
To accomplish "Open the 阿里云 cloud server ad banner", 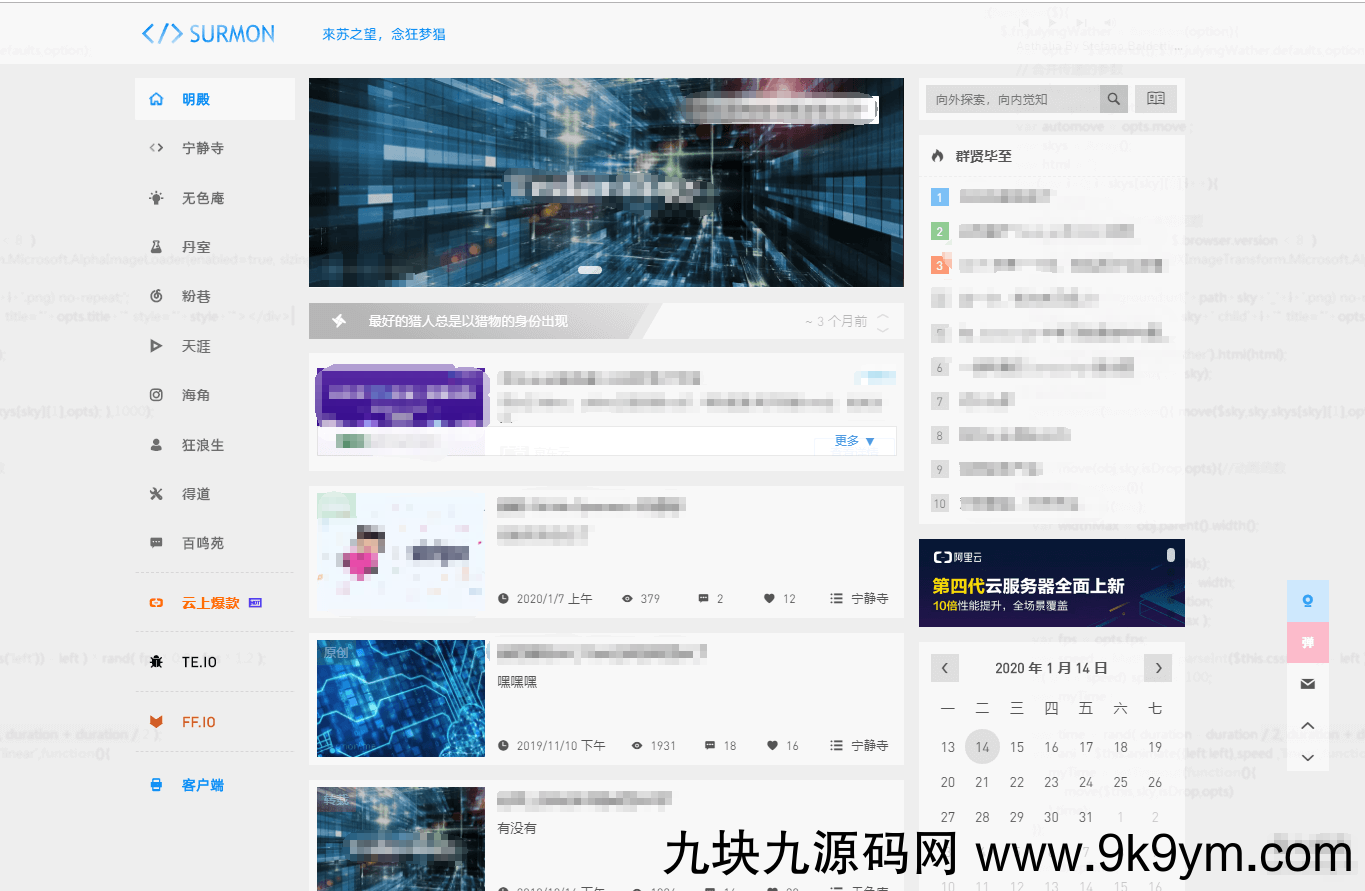I will pos(1052,583).
